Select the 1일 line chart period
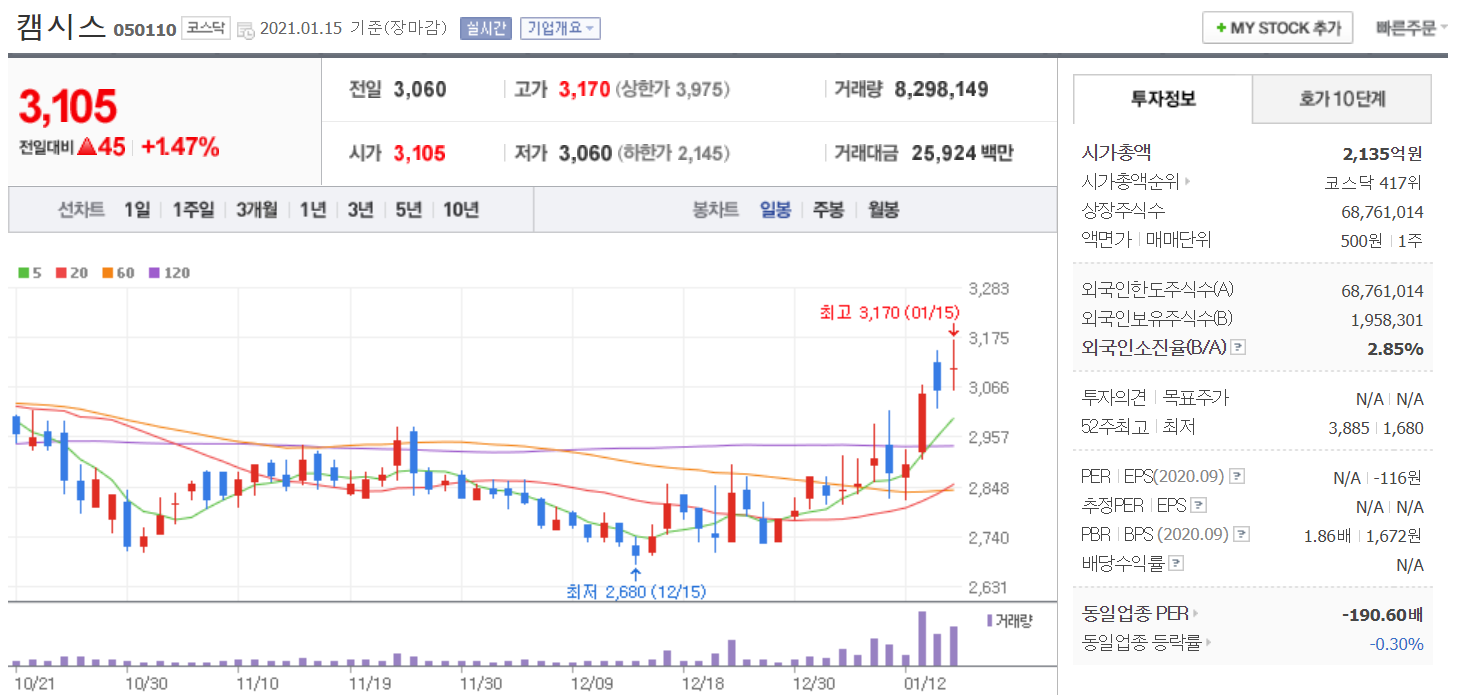The width and height of the screenshot is (1463, 695). click(137, 210)
